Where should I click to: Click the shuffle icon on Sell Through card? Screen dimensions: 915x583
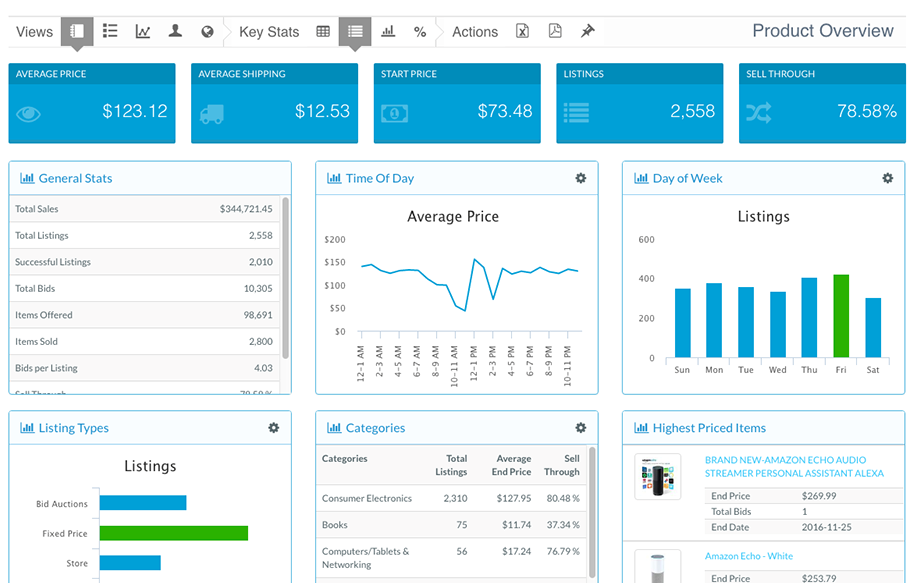coord(758,113)
